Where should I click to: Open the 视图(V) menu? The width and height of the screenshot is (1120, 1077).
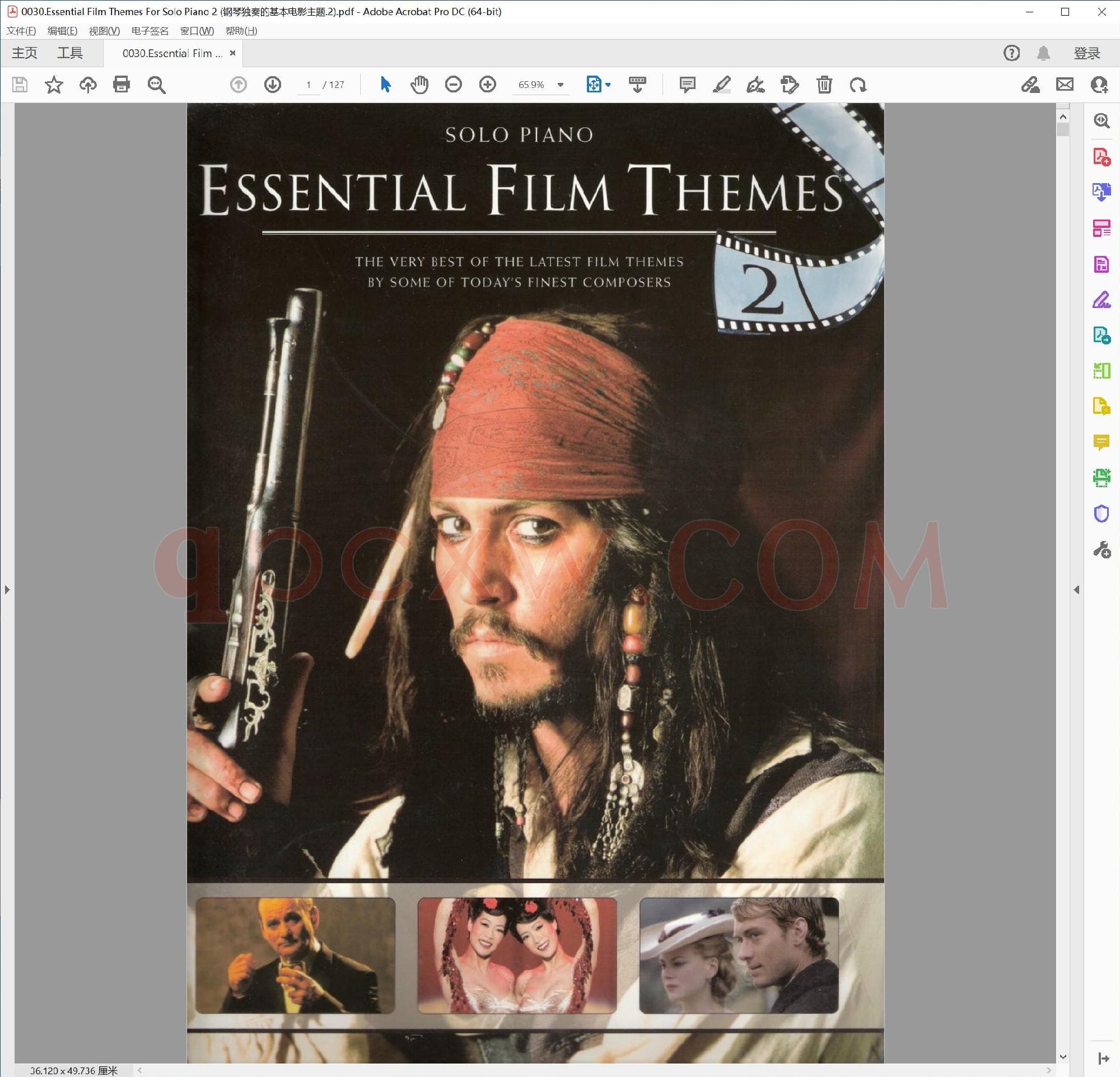[104, 31]
